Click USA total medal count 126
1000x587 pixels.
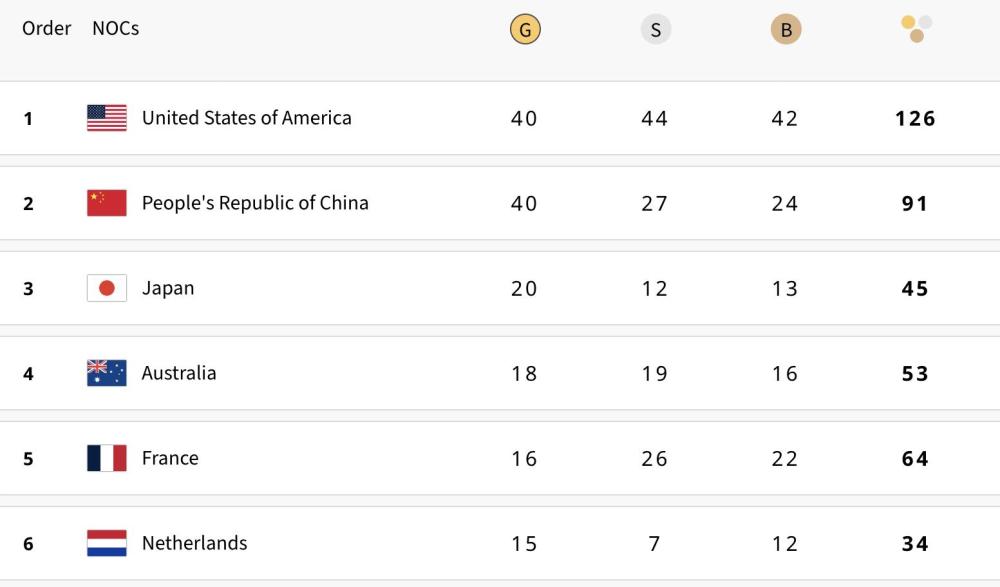pos(915,118)
